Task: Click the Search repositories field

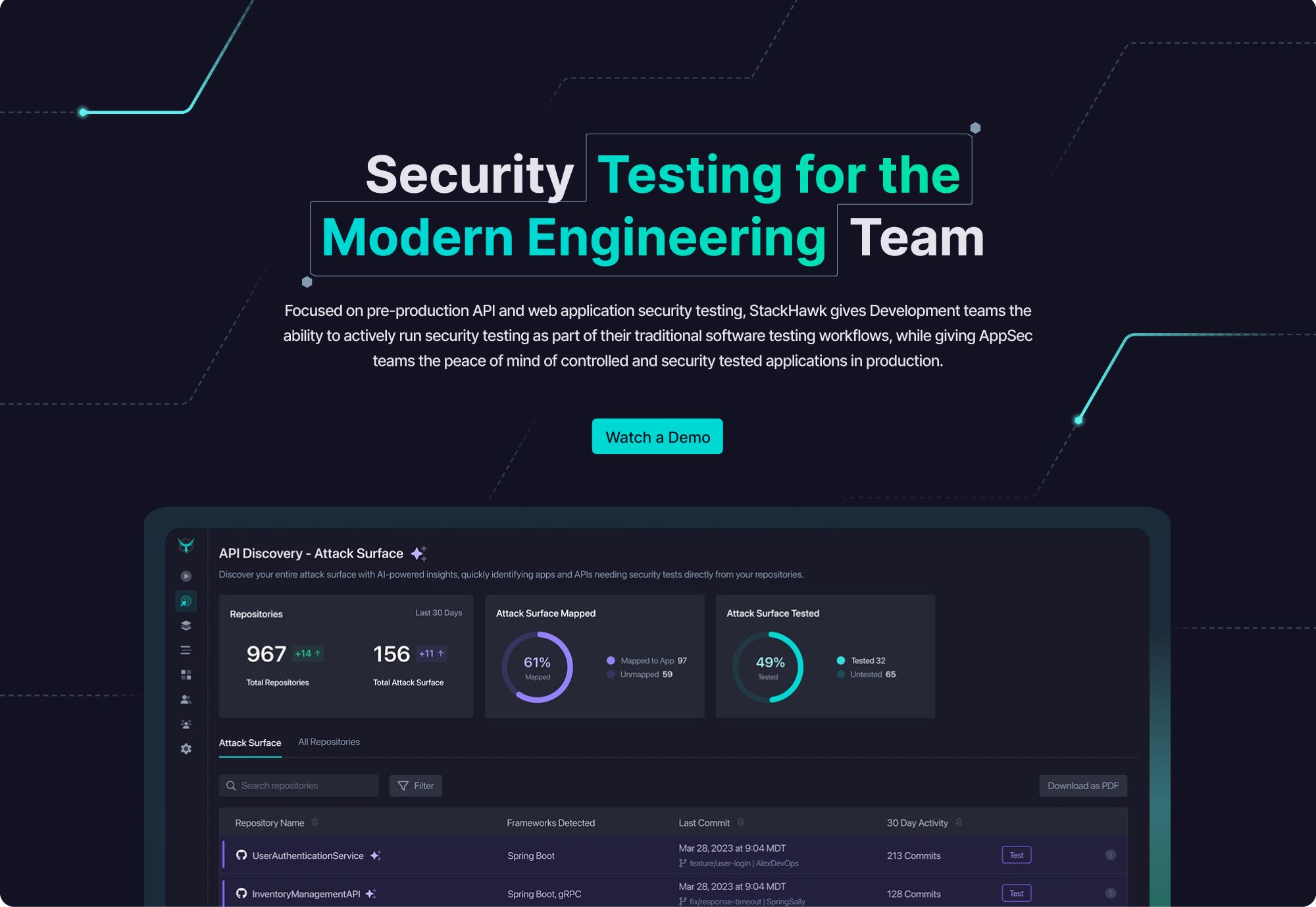Action: point(299,786)
